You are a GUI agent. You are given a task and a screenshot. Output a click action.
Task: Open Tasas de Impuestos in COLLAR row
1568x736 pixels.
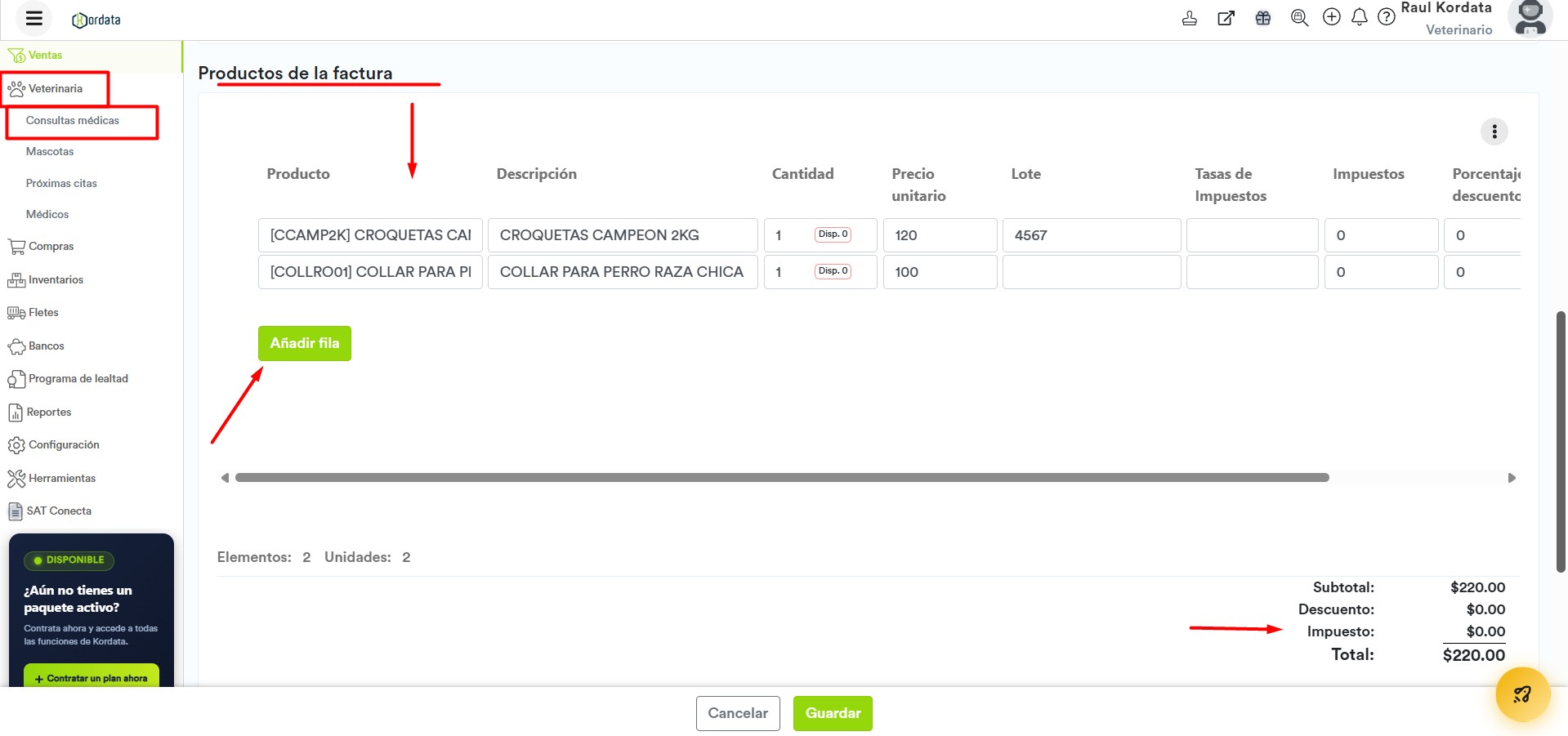coord(1253,272)
